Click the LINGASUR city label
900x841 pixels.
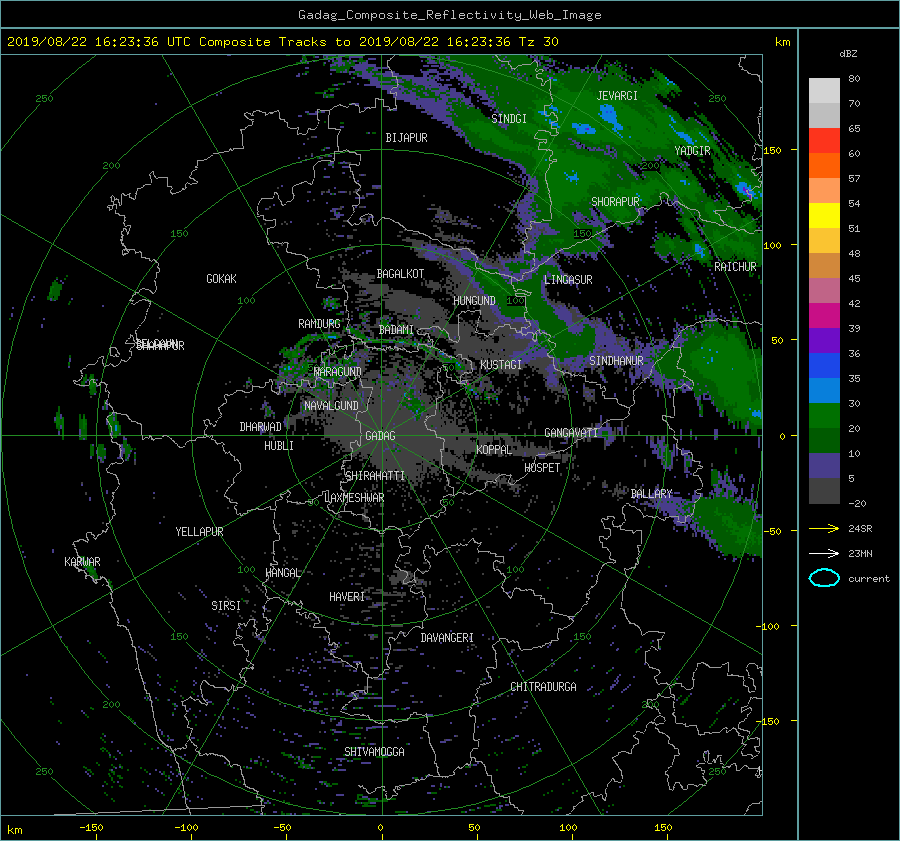(x=568, y=280)
